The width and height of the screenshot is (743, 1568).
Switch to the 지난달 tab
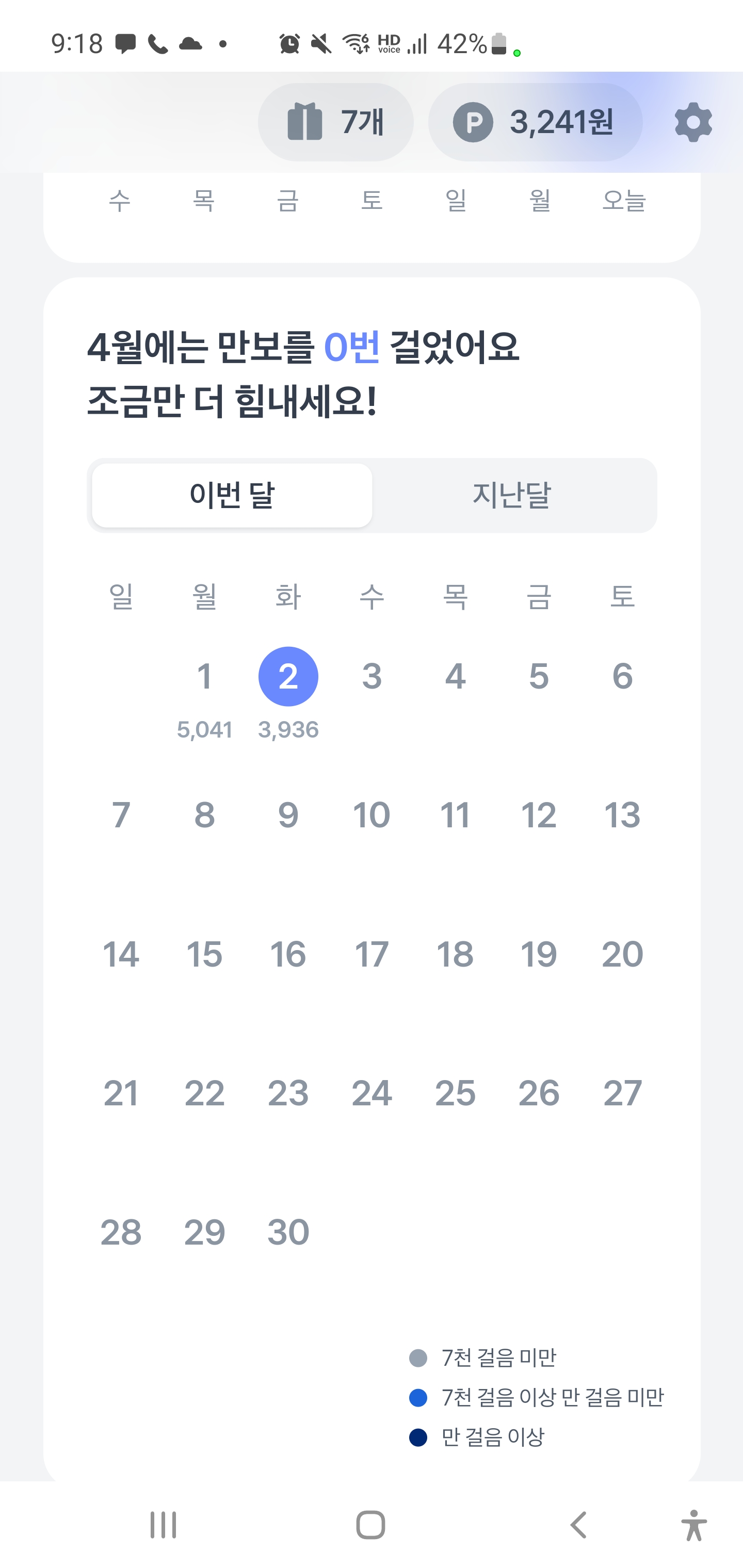click(x=511, y=495)
